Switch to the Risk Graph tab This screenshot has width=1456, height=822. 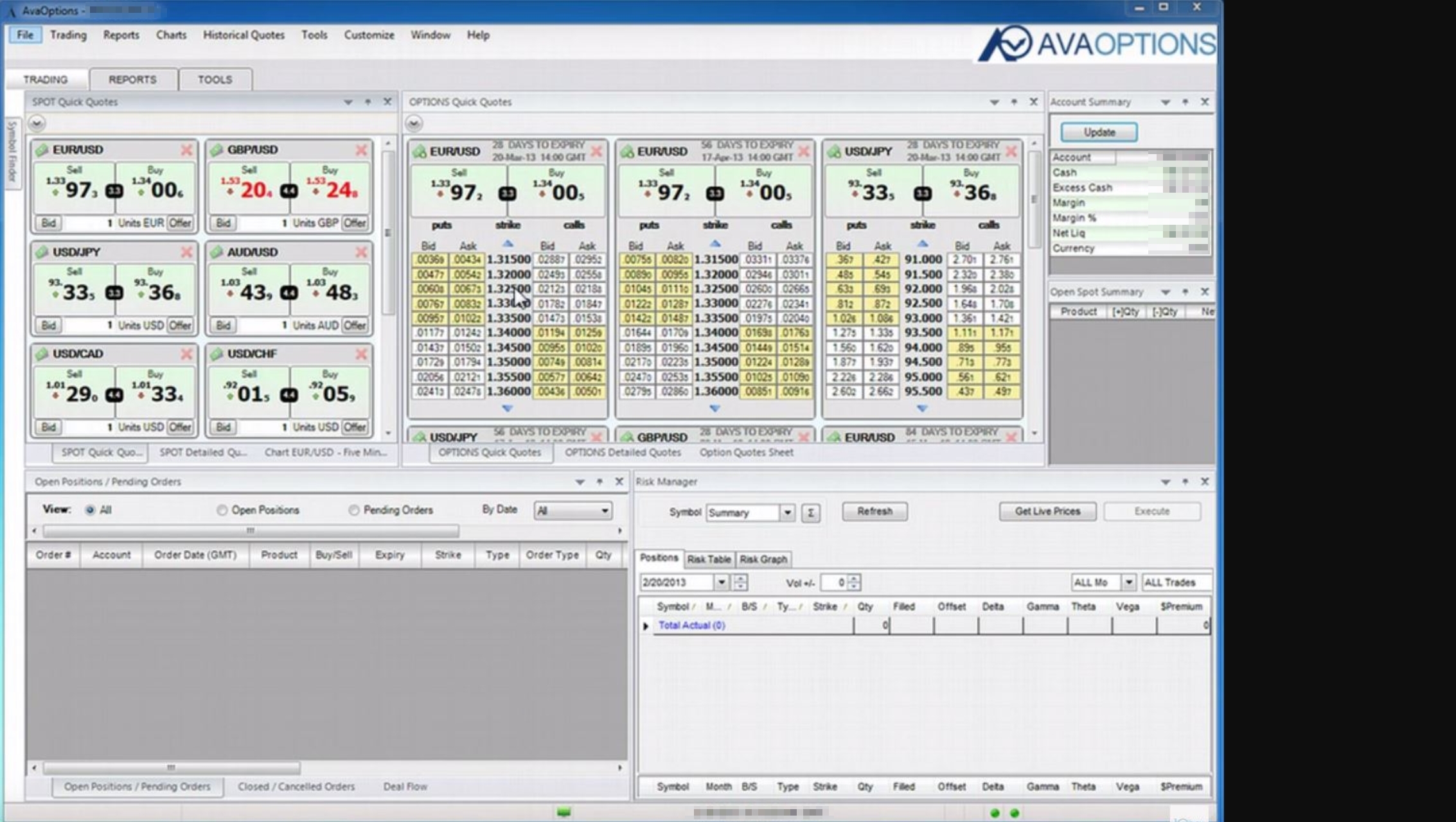pyautogui.click(x=763, y=559)
